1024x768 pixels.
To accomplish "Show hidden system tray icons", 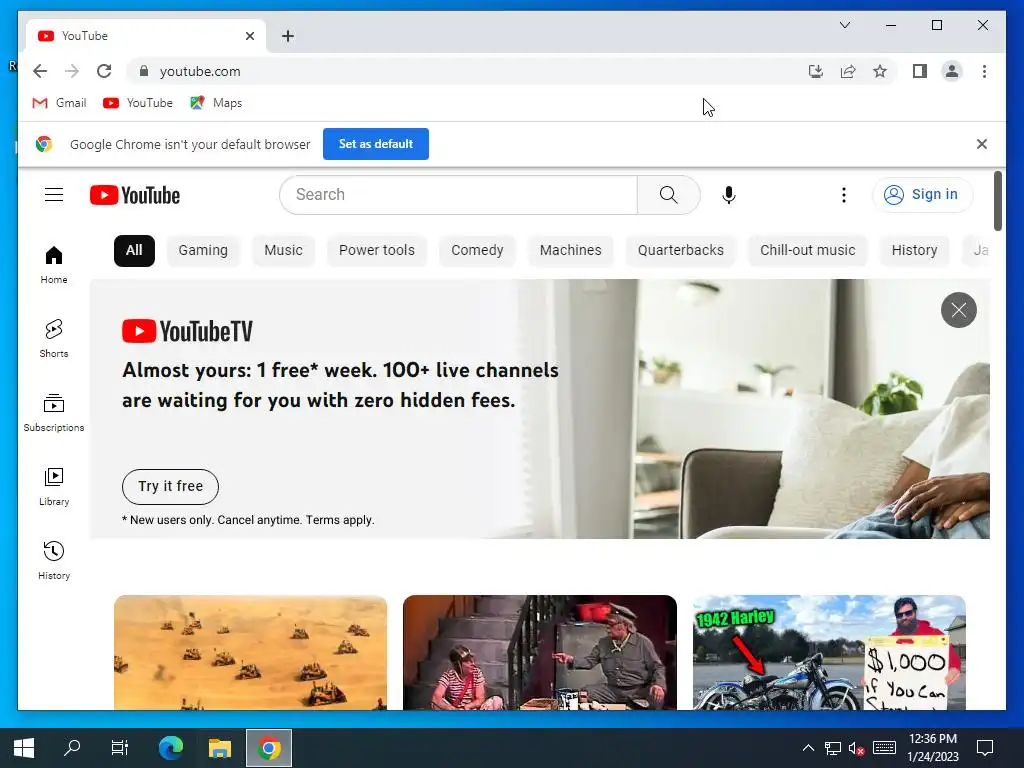I will pyautogui.click(x=808, y=748).
